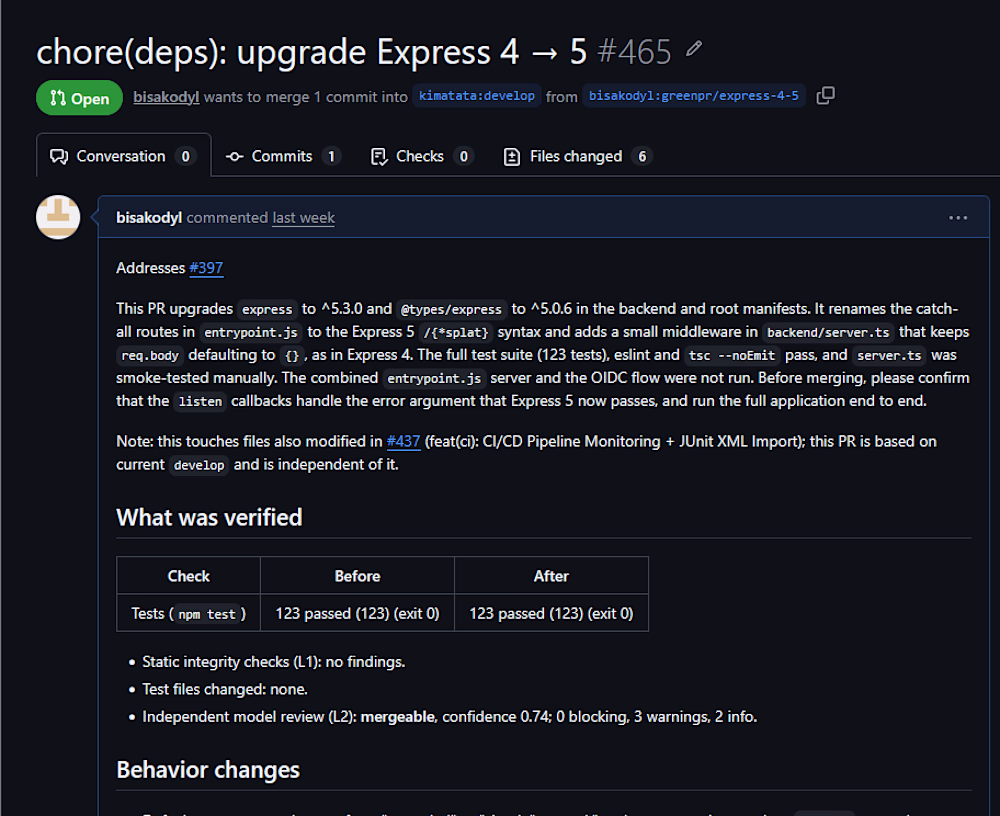Switch to the Conversation tab
Viewport: 1000px width, 816px height.
coord(123,156)
